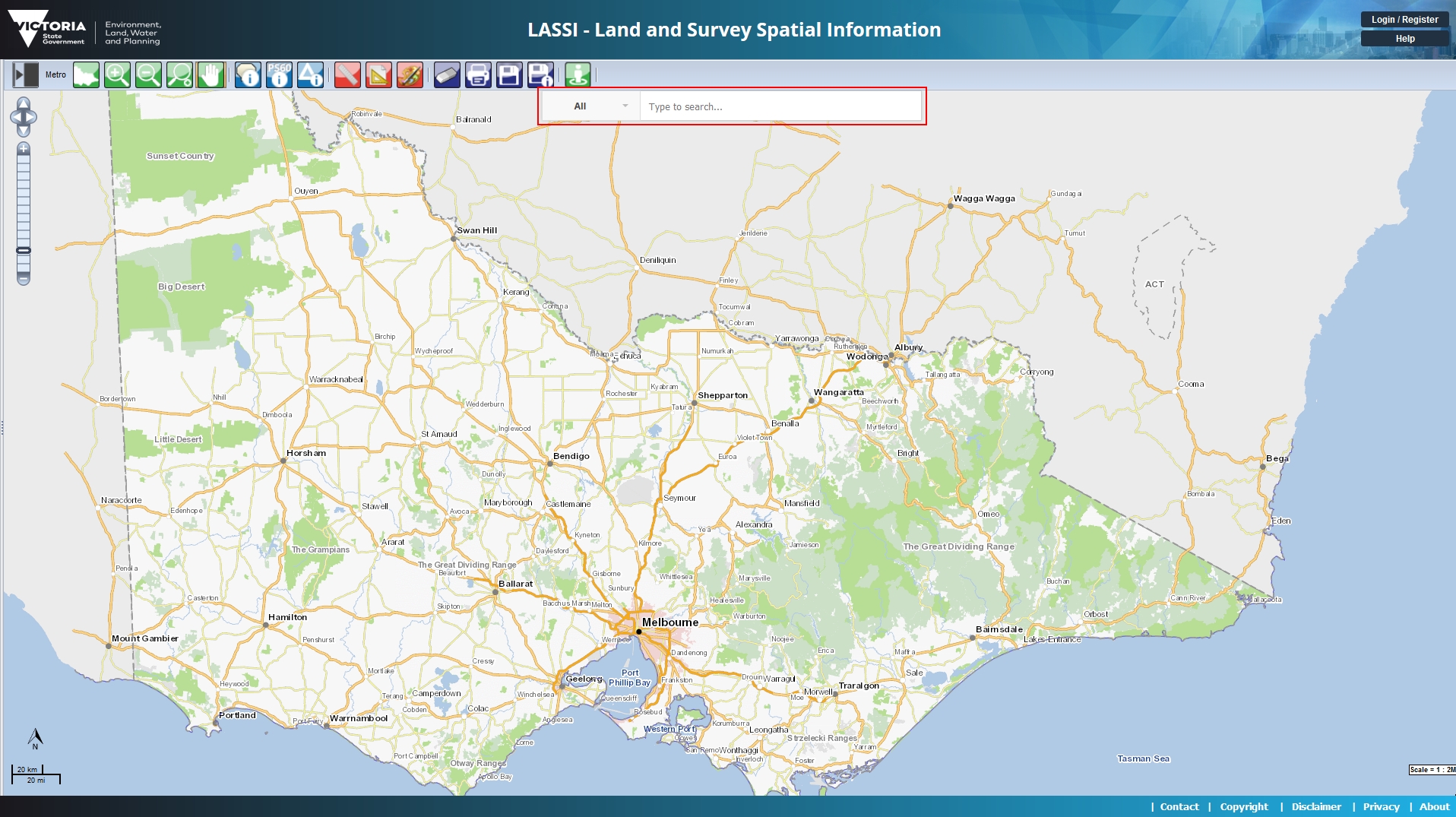Toggle the side panel open with the arrow
The height and width of the screenshot is (817, 1456).
click(x=24, y=74)
